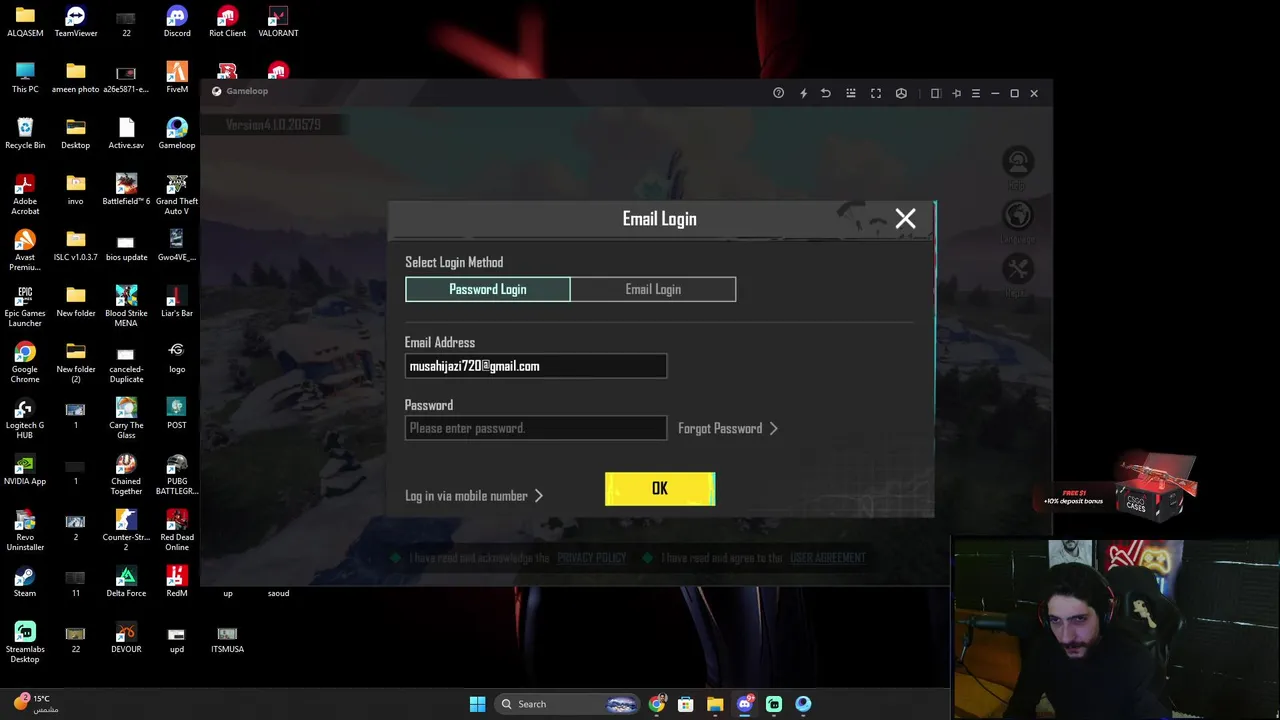
Task: Open the Forgot Password link
Action: (x=728, y=428)
